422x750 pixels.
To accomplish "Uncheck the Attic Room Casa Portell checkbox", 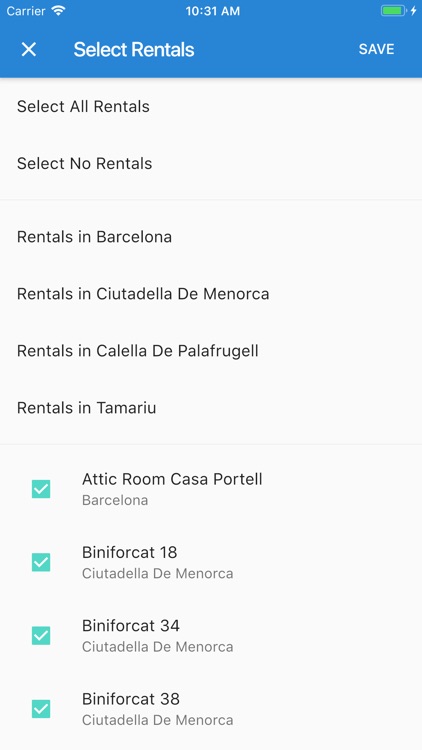I will click(41, 489).
